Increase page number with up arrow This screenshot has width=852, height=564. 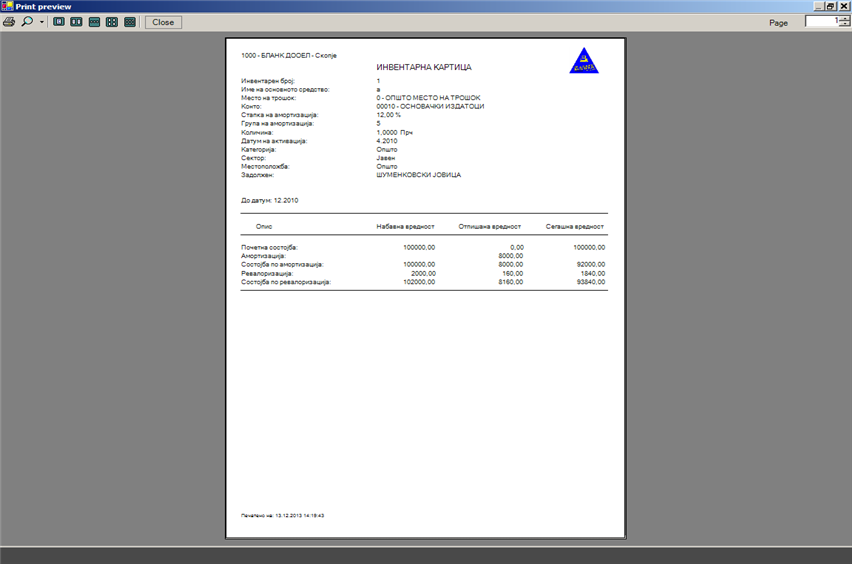[843, 18]
